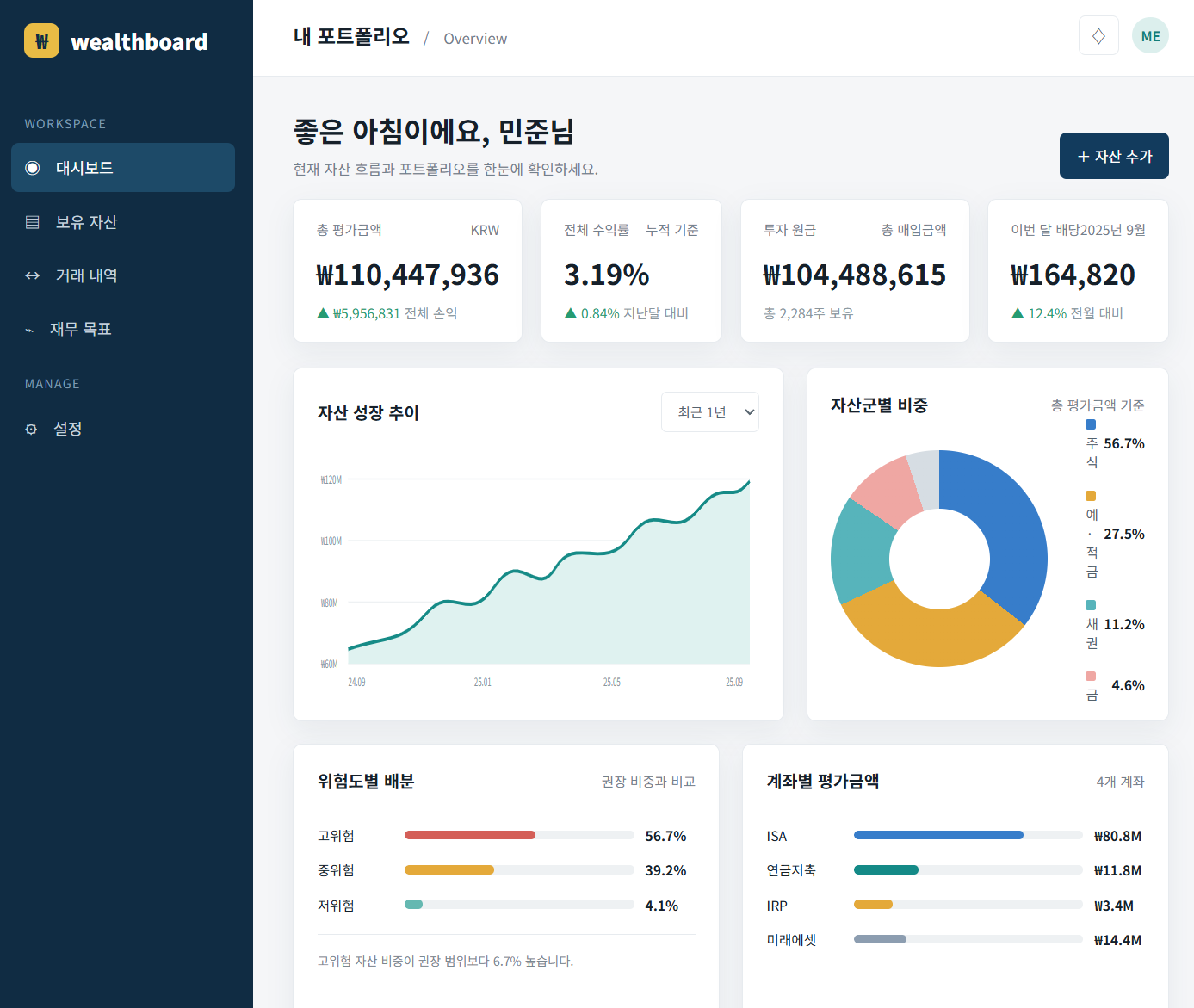Screen dimensions: 1194x1008
Task: Click the ₩104,488,615 principal value
Action: click(x=854, y=275)
